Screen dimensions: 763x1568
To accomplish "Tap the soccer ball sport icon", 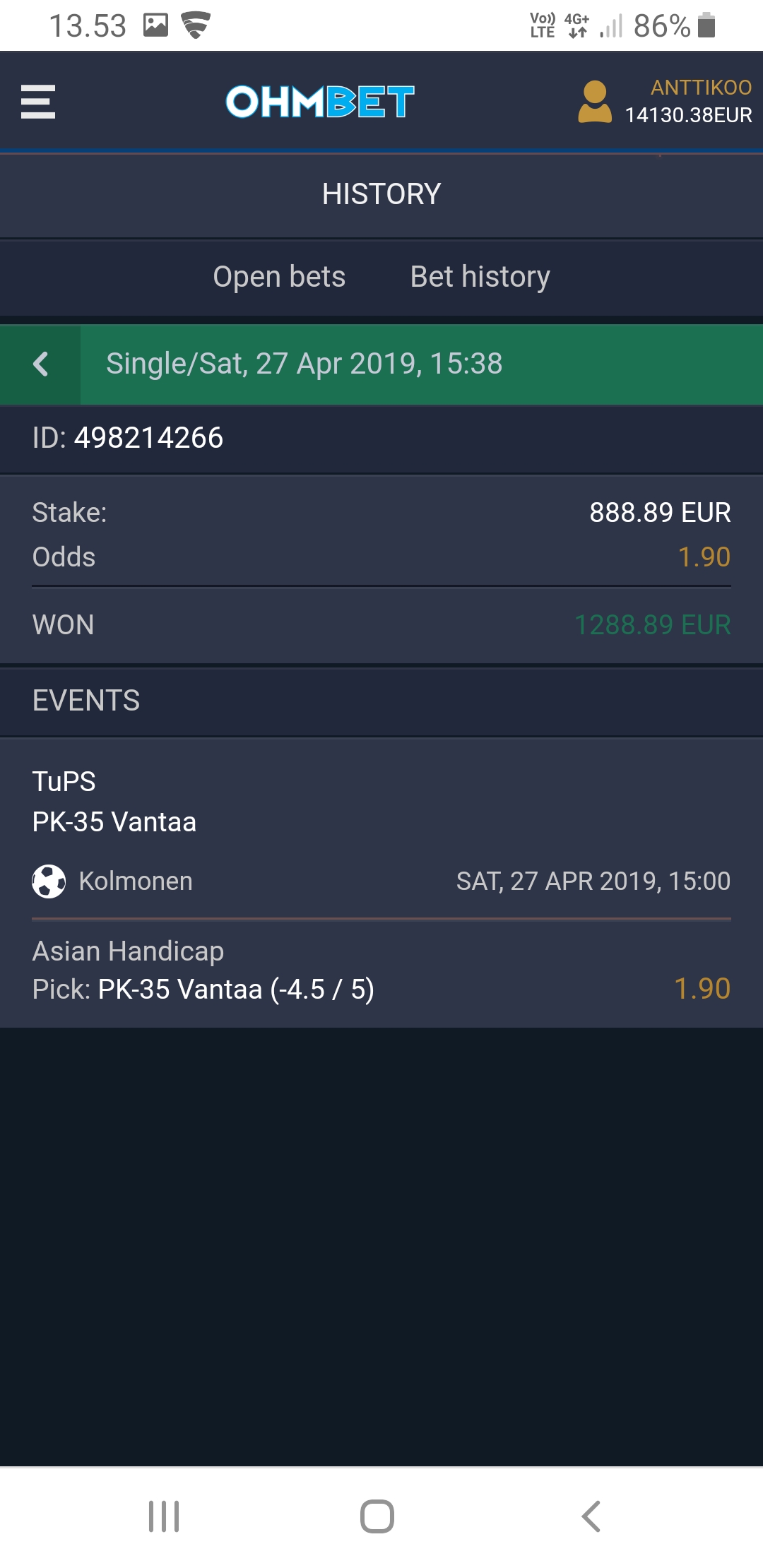I will pyautogui.click(x=49, y=881).
